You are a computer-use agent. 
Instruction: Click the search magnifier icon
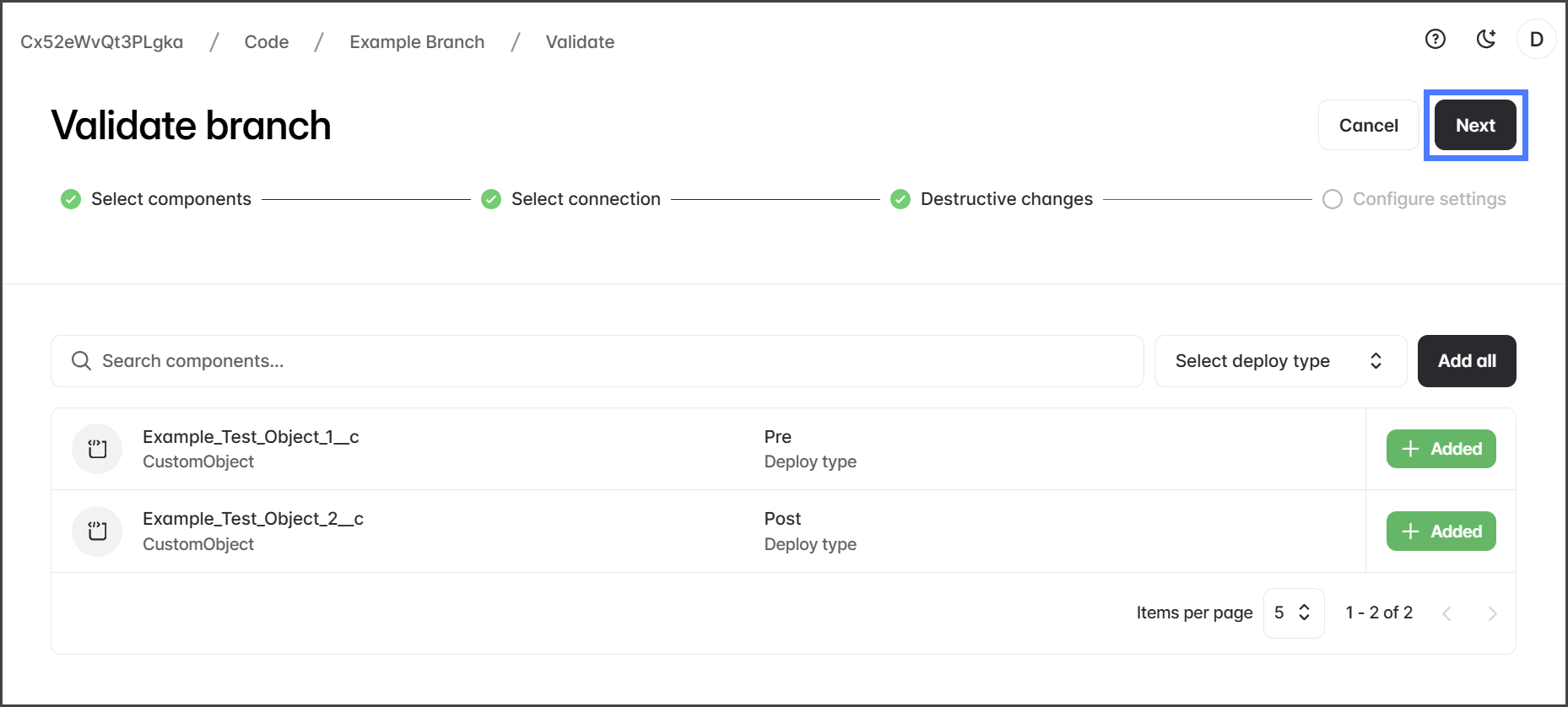(81, 361)
